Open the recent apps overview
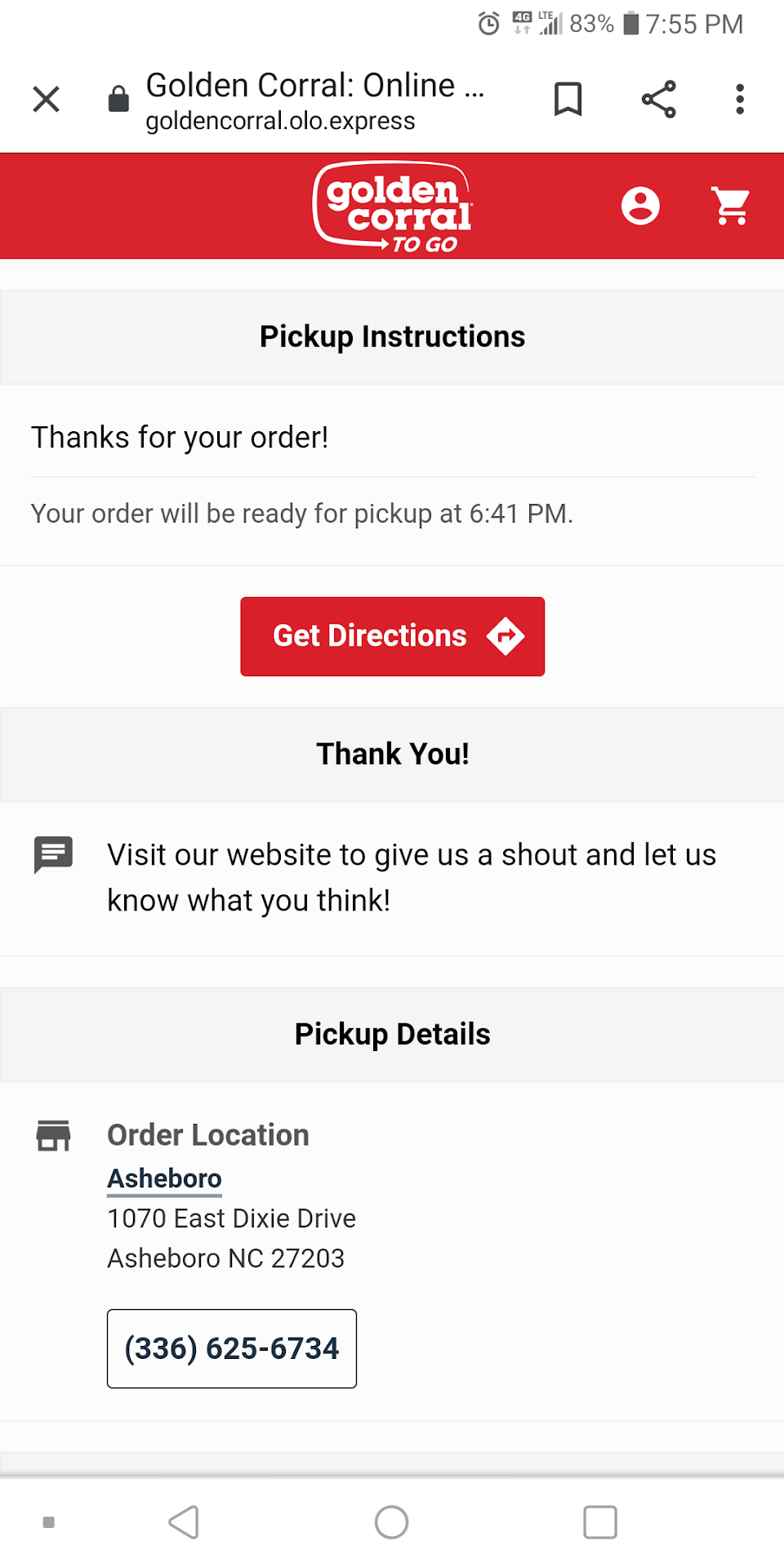Viewport: 784px width, 1568px height. pyautogui.click(x=599, y=1522)
